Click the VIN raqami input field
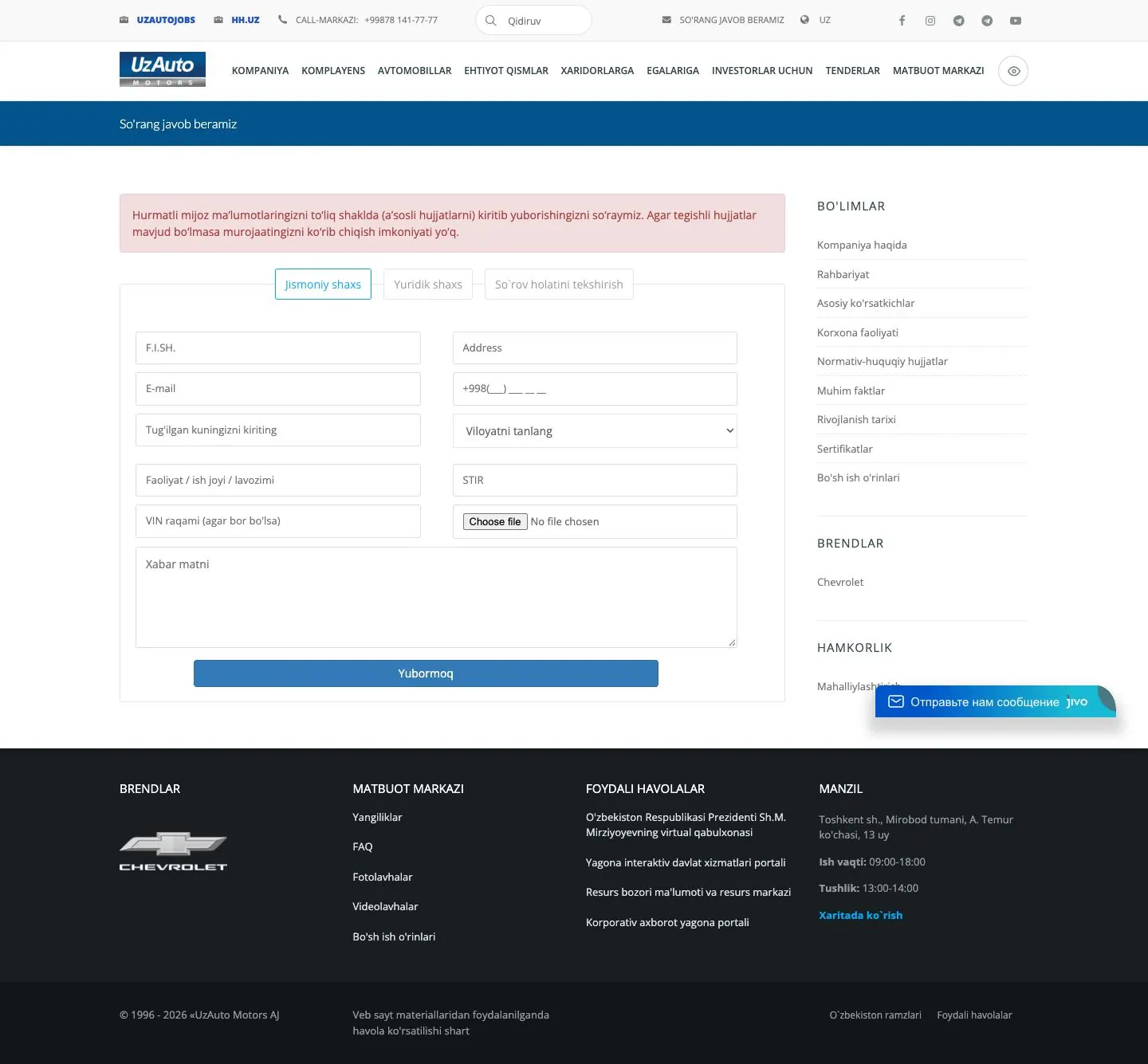 click(x=277, y=521)
